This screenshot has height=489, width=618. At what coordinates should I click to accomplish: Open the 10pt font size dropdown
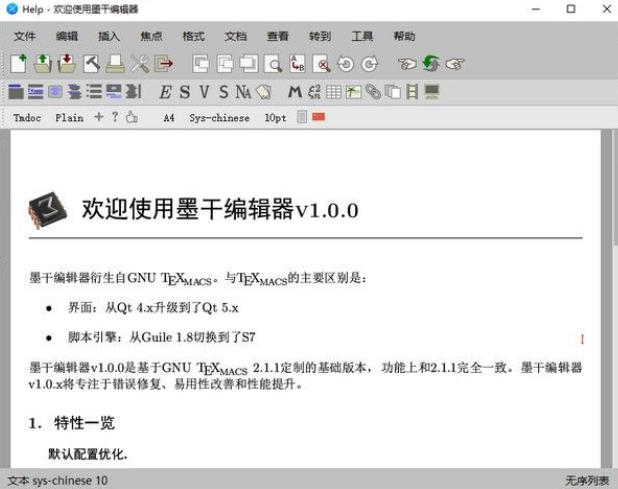coord(275,117)
